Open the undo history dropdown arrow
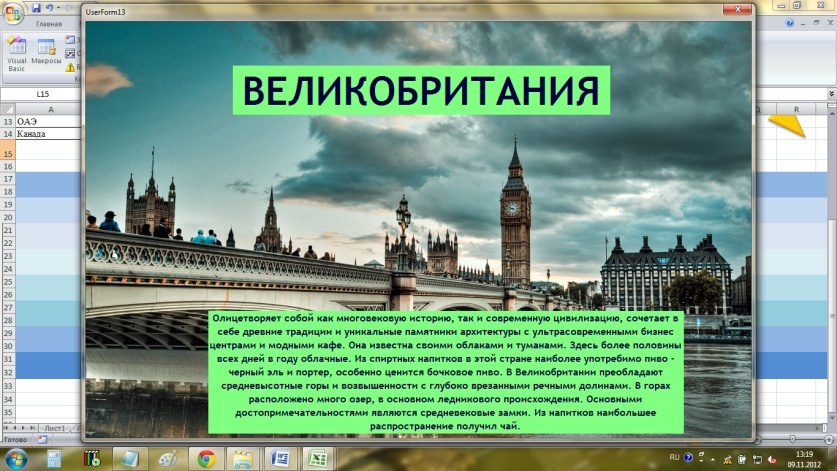The width and height of the screenshot is (837, 471). [58, 7]
